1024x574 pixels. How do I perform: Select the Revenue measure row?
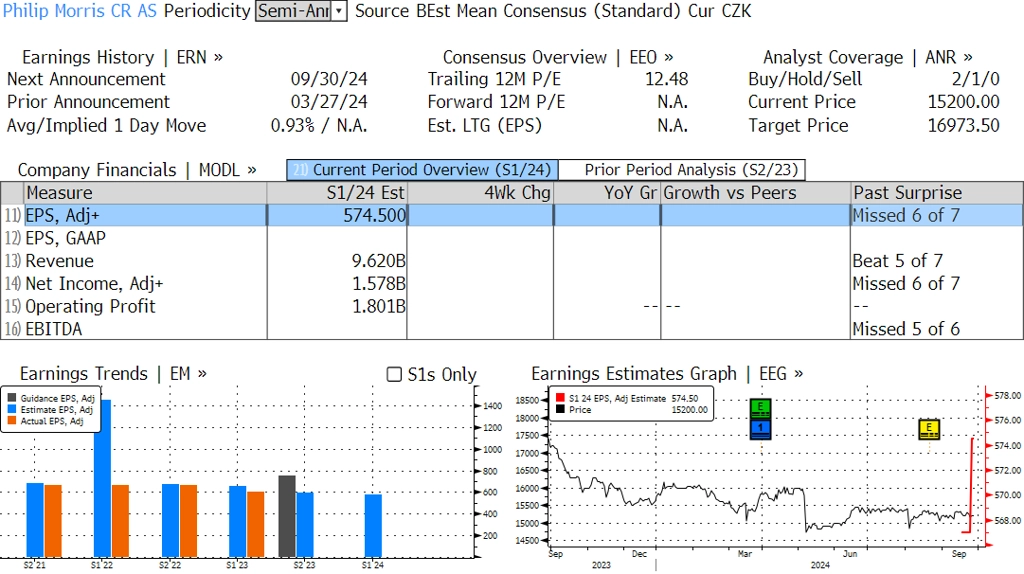pos(512,261)
